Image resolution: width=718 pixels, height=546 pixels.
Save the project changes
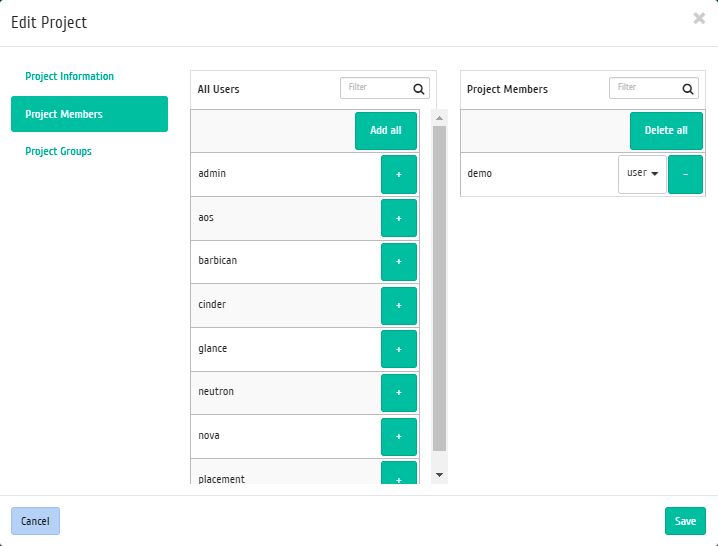tap(685, 521)
